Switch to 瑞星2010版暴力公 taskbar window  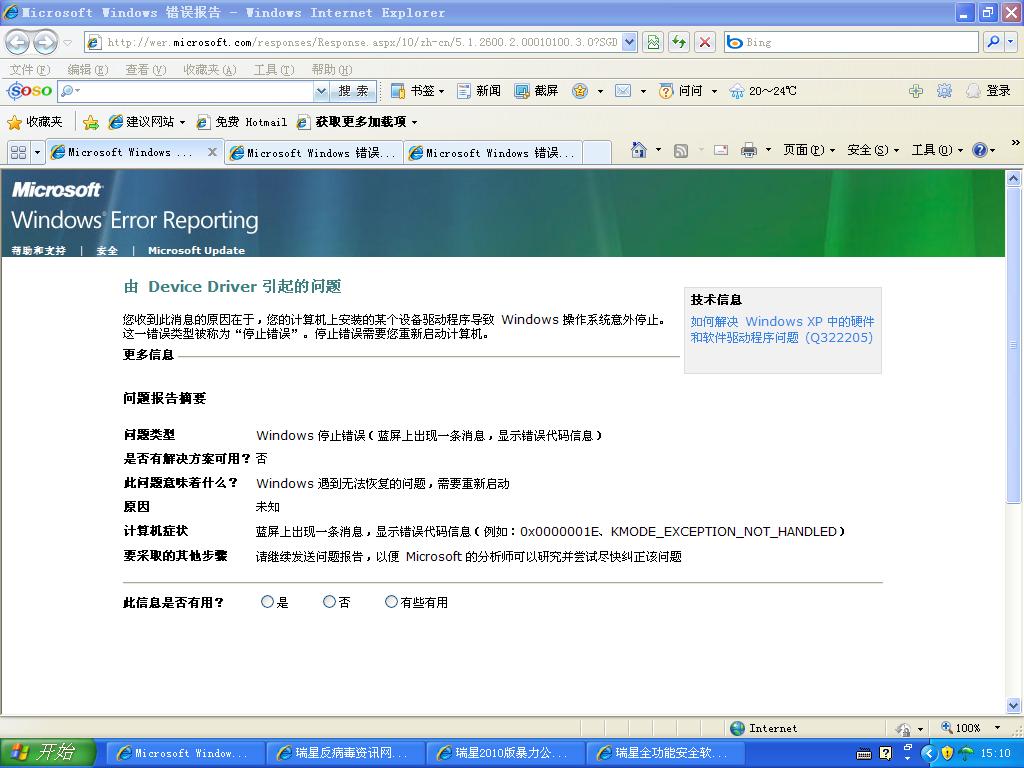[505, 753]
